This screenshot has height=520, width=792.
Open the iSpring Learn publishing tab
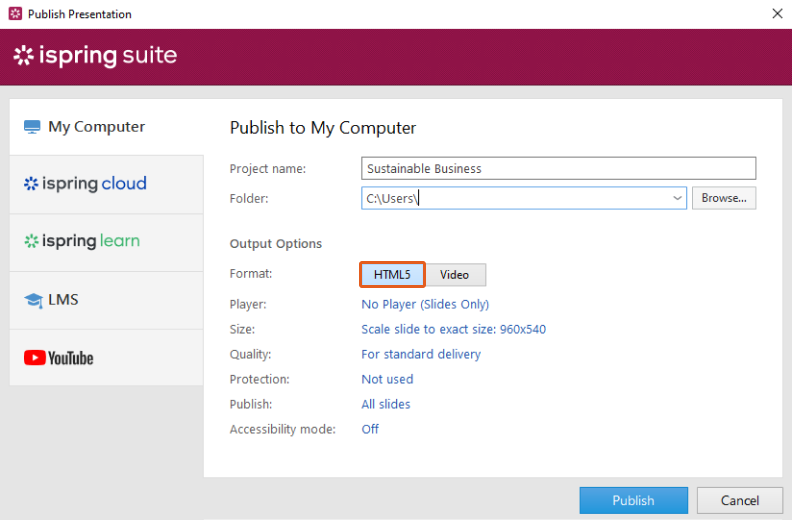point(107,243)
